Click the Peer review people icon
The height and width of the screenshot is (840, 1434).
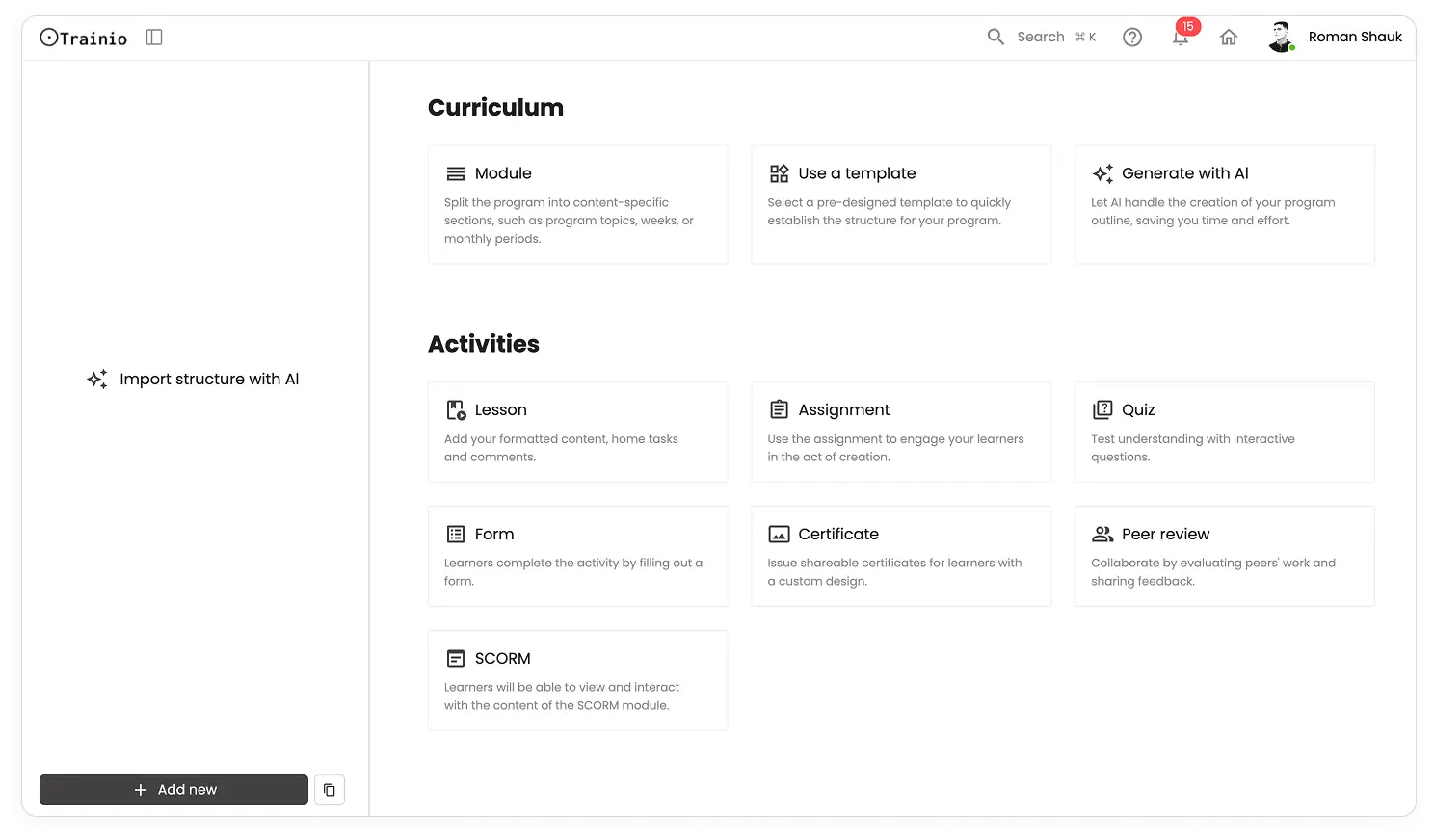tap(1102, 534)
